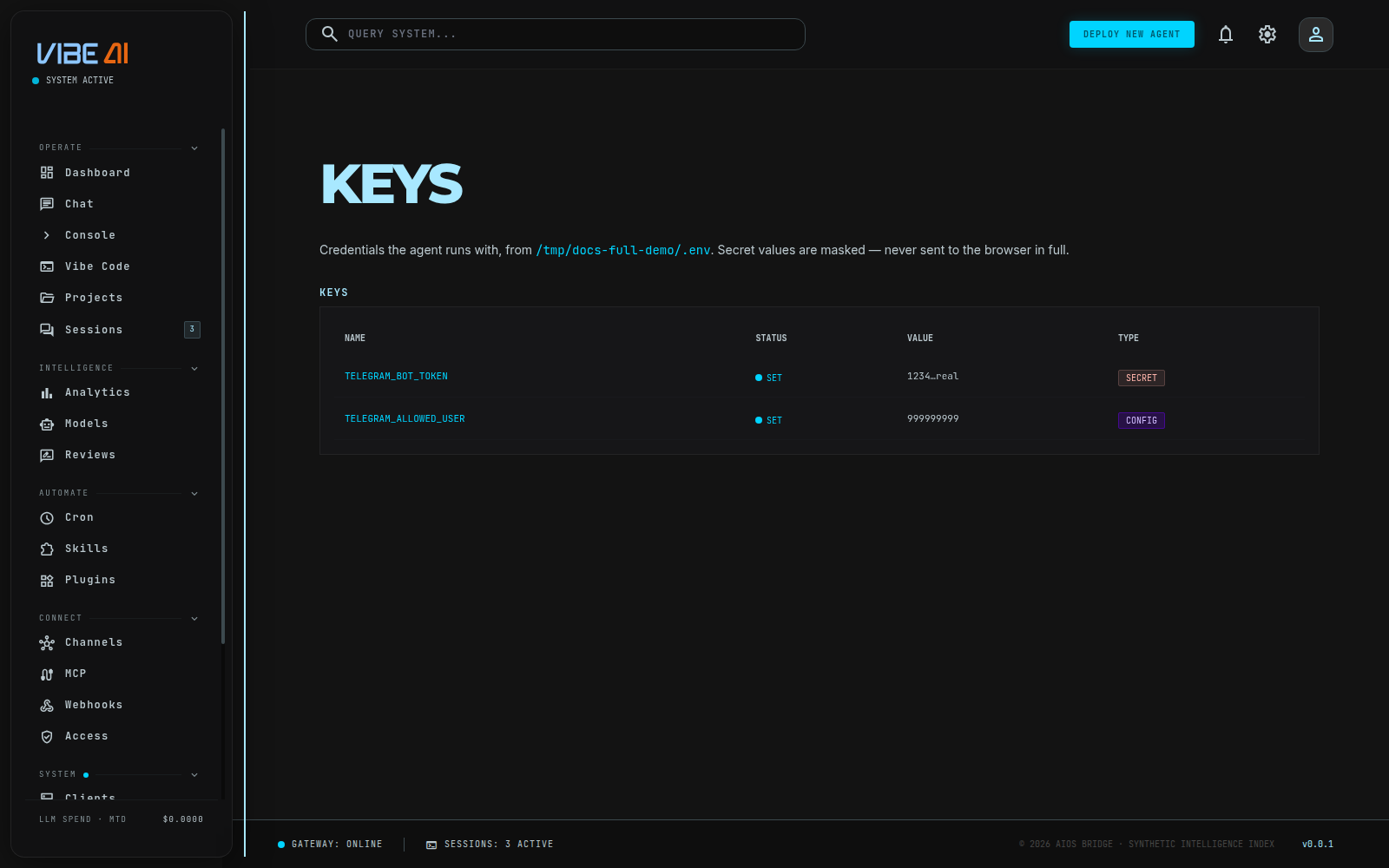Click LLM Spend MTD $0.0000
1389x868 pixels.
click(x=122, y=819)
